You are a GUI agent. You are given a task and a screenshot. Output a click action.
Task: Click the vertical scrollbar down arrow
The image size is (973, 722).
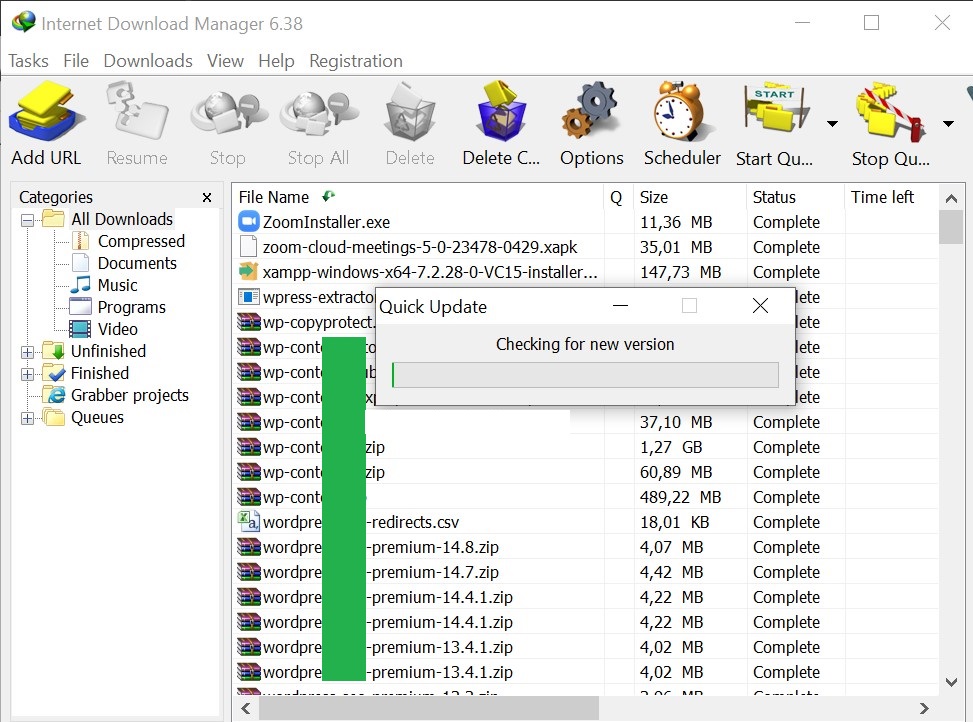(951, 682)
